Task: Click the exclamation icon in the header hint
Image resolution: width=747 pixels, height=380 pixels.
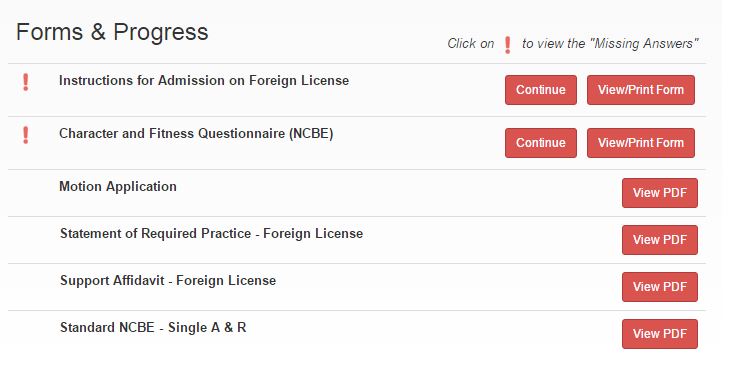Action: tap(507, 45)
